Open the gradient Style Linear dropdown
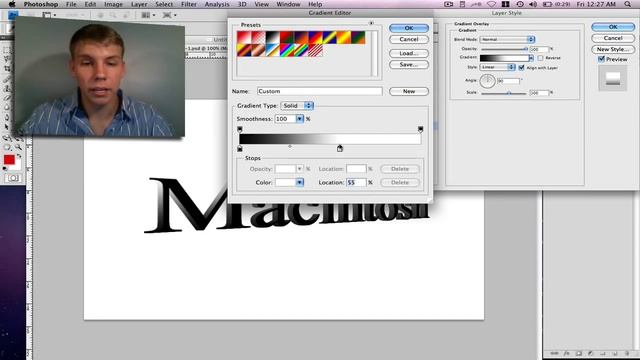Viewport: 640px width, 360px height. pos(498,67)
